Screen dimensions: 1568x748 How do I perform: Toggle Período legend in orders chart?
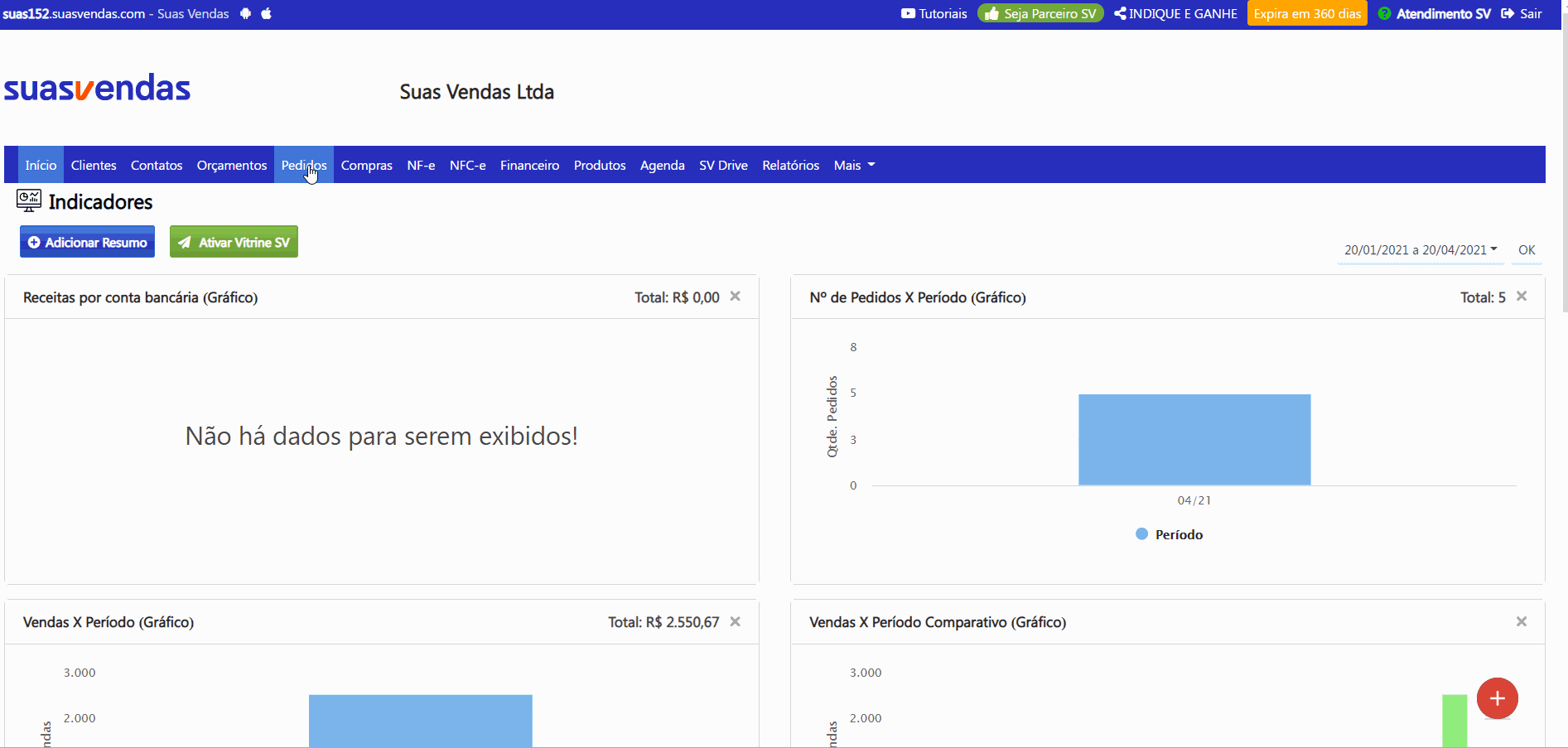pyautogui.click(x=1170, y=534)
